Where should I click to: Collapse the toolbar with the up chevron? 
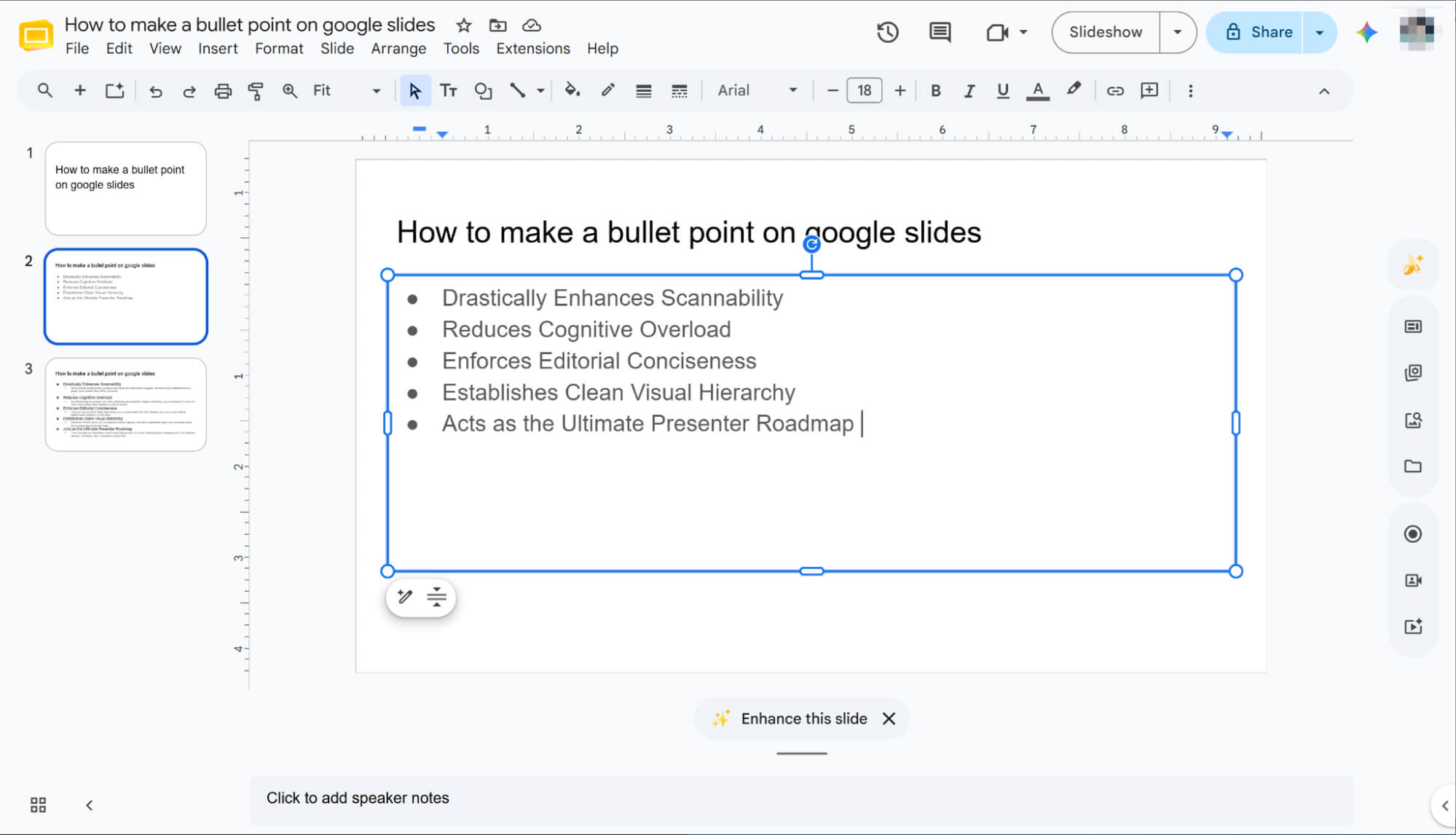point(1324,91)
